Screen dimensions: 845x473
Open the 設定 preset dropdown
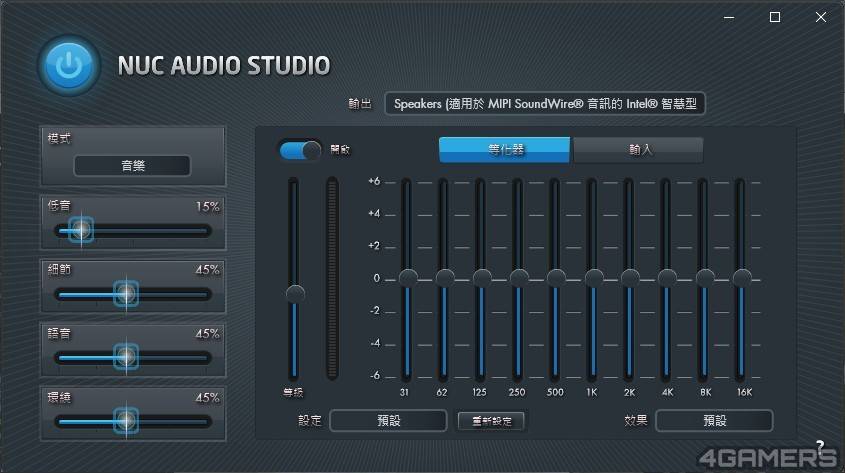[389, 420]
